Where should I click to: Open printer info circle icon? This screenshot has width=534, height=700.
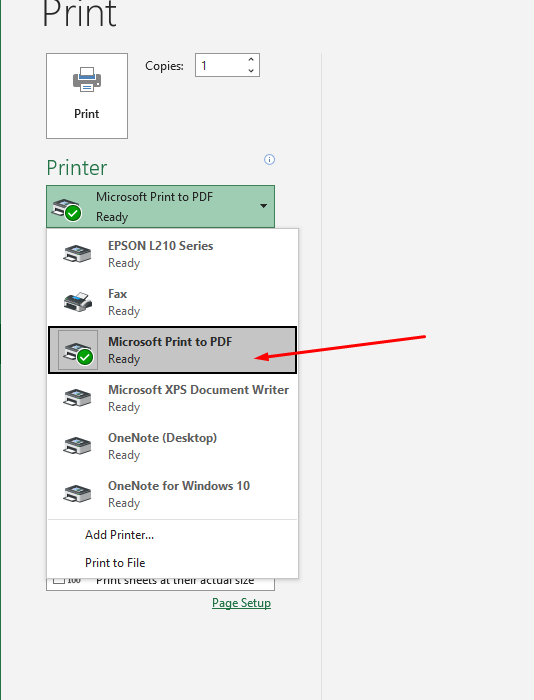pyautogui.click(x=269, y=159)
